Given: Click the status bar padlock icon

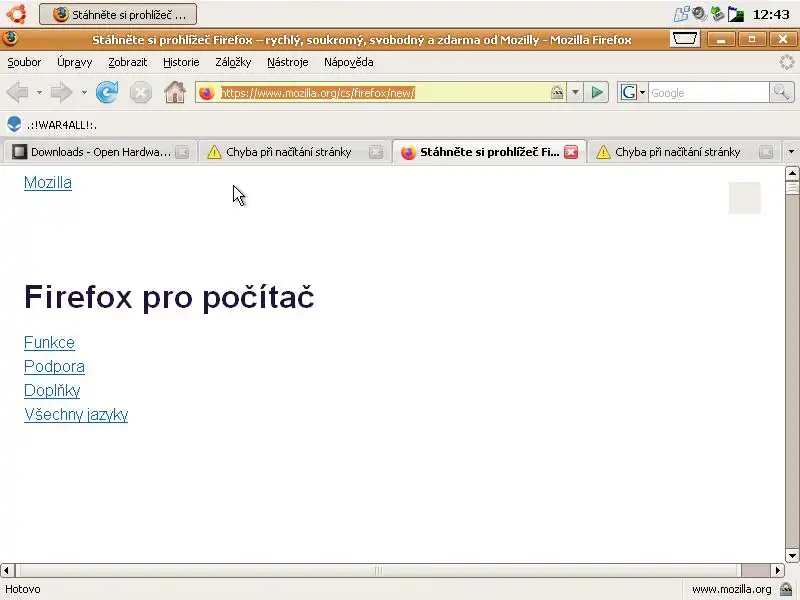Looking at the screenshot, I should pyautogui.click(x=786, y=589).
